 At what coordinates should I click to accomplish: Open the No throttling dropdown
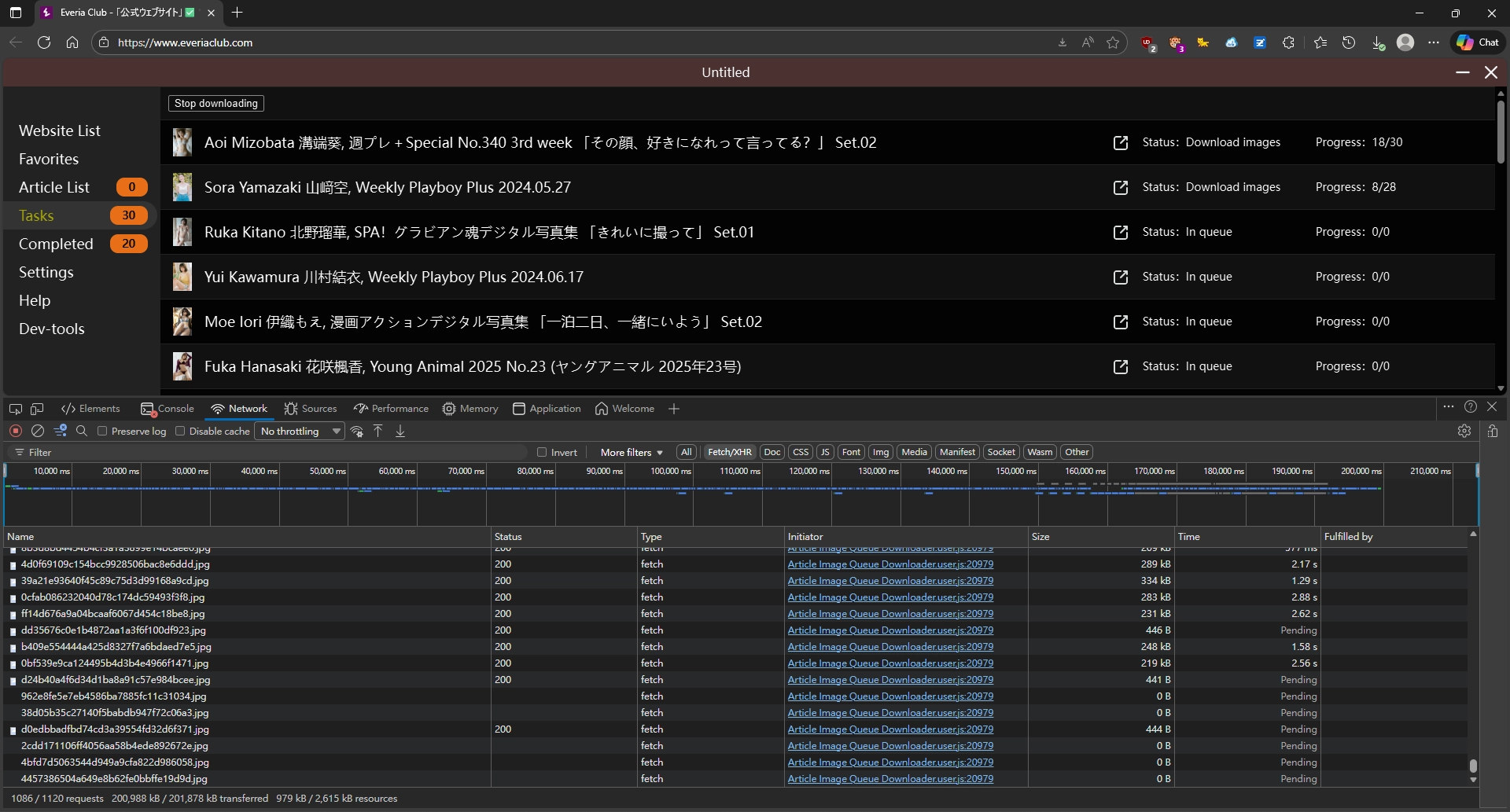pyautogui.click(x=300, y=431)
